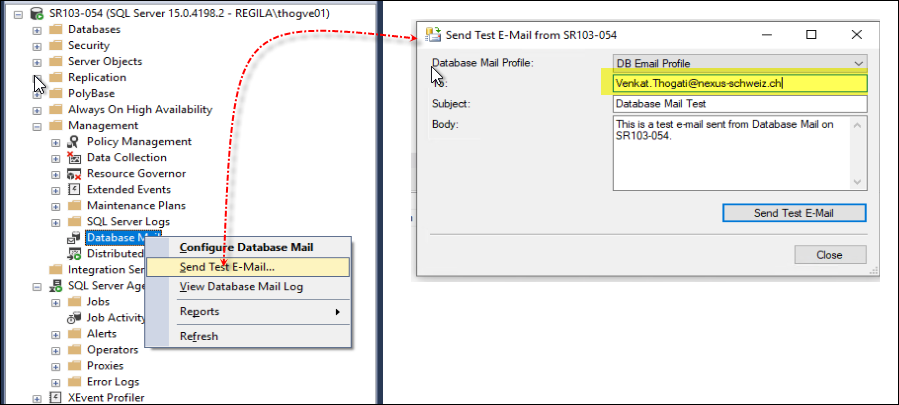Click the Database Mail envelope icon

[x=74, y=237]
